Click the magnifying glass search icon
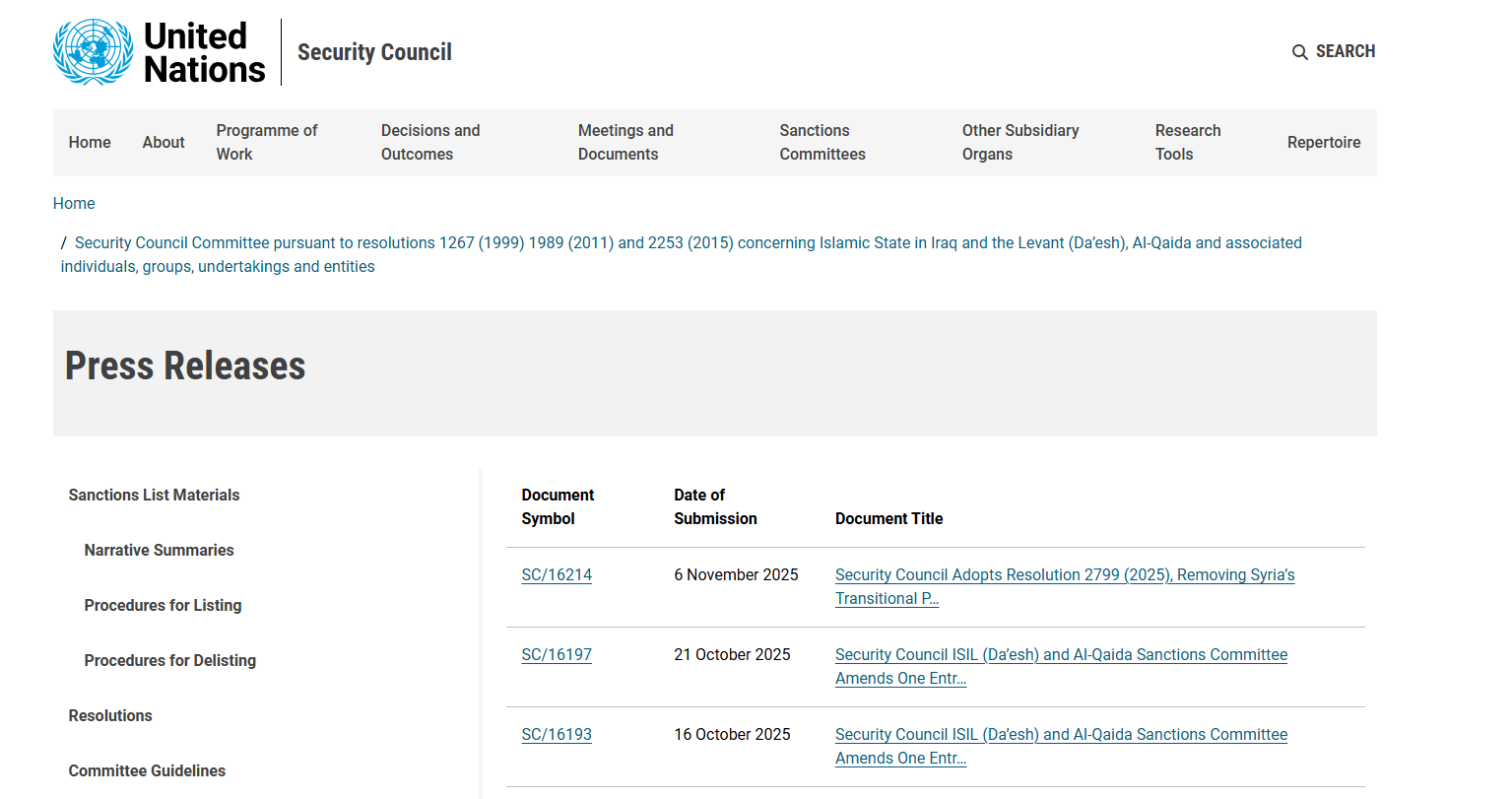Viewport: 1512px width, 799px height. 1299,52
